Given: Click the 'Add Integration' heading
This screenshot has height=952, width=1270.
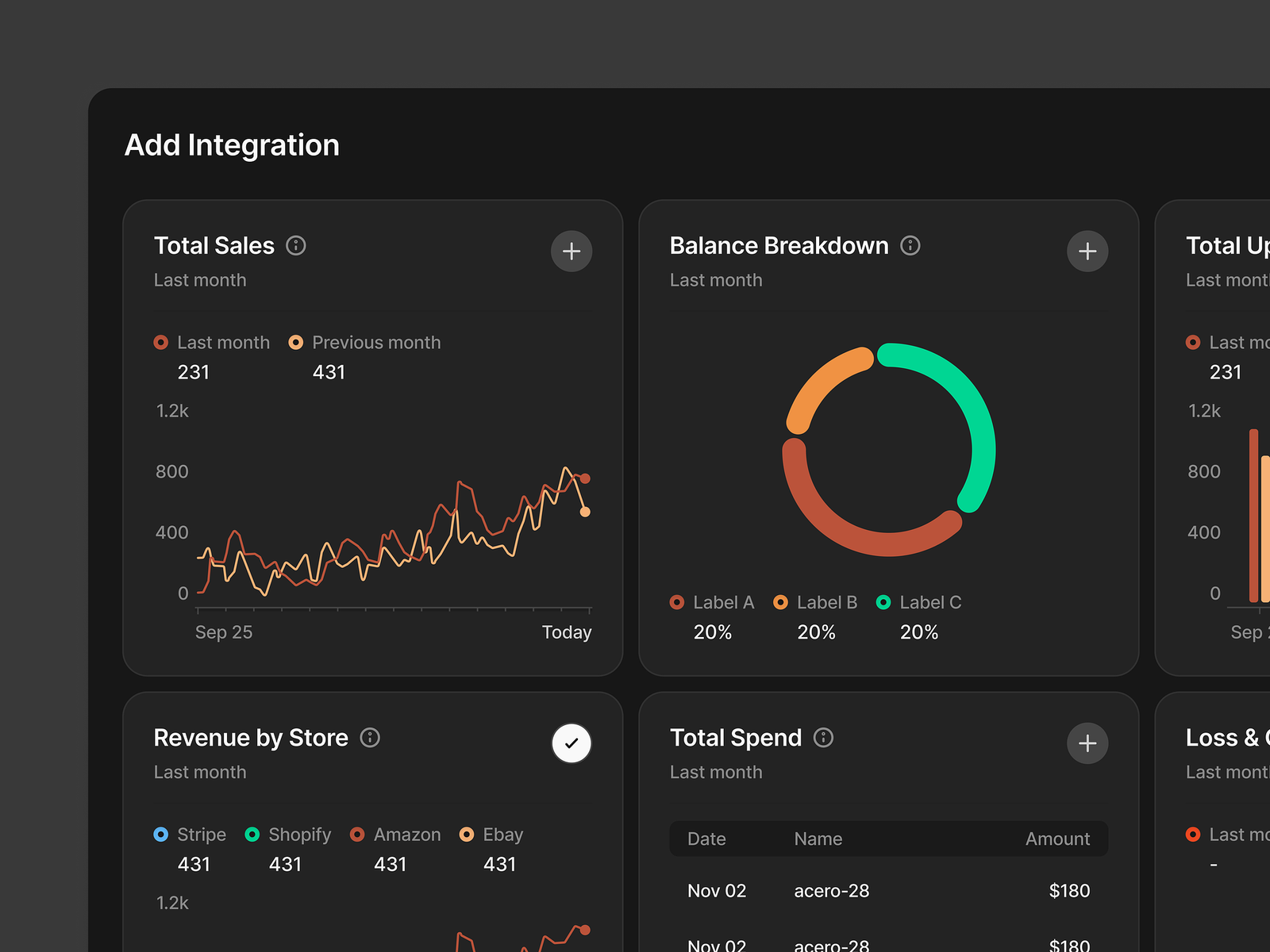Looking at the screenshot, I should (233, 145).
